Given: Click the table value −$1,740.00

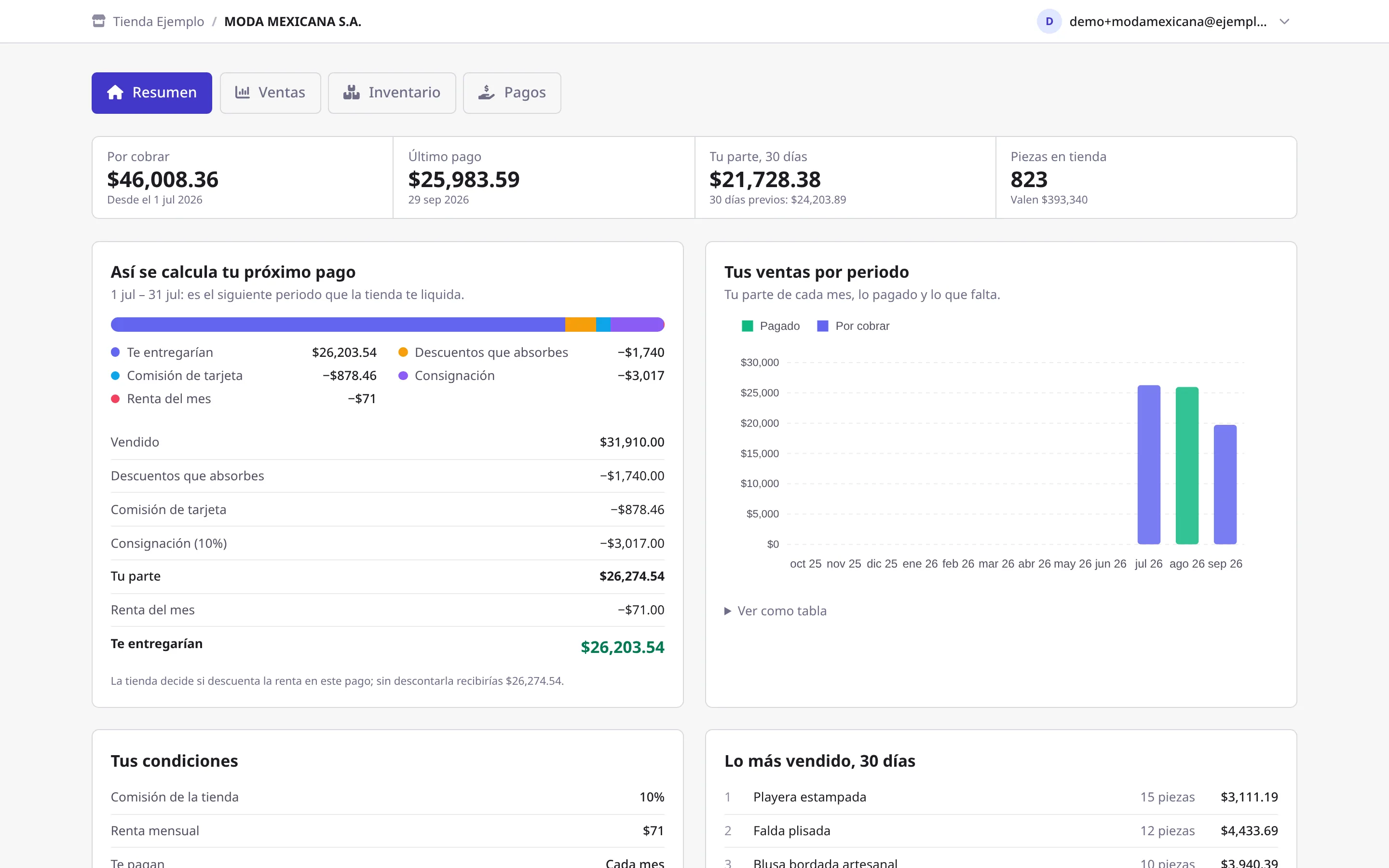Looking at the screenshot, I should click(x=632, y=476).
